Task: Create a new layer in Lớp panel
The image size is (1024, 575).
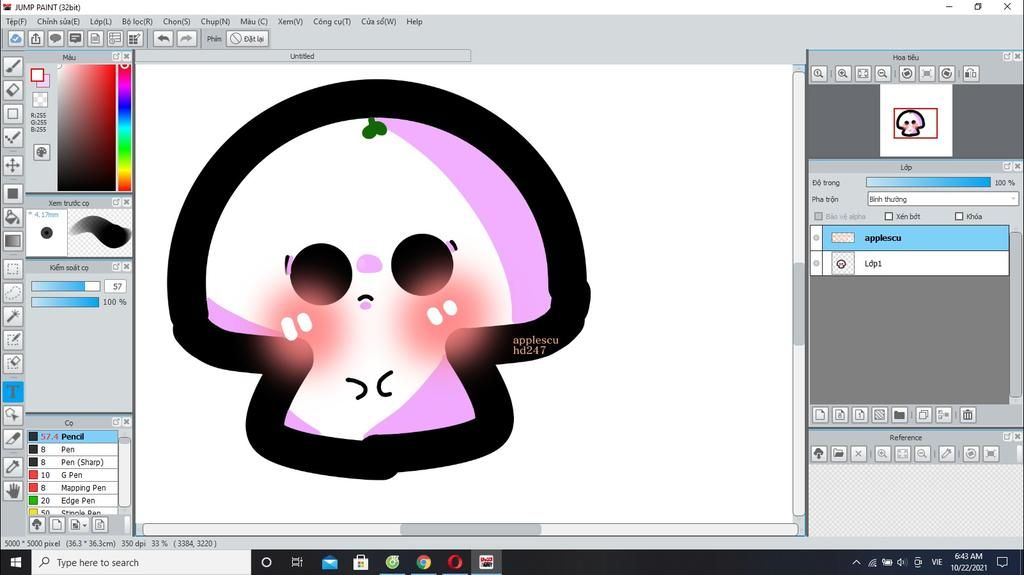Action: (x=821, y=415)
